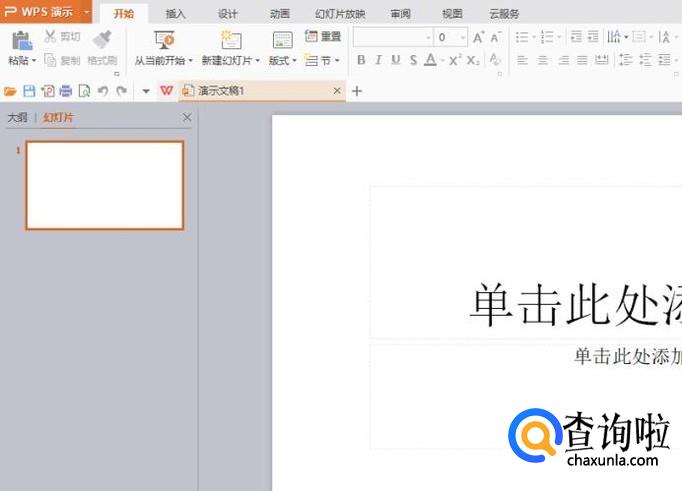Viewport: 682px width, 491px height.
Task: Redo the last action
Action: 121,91
